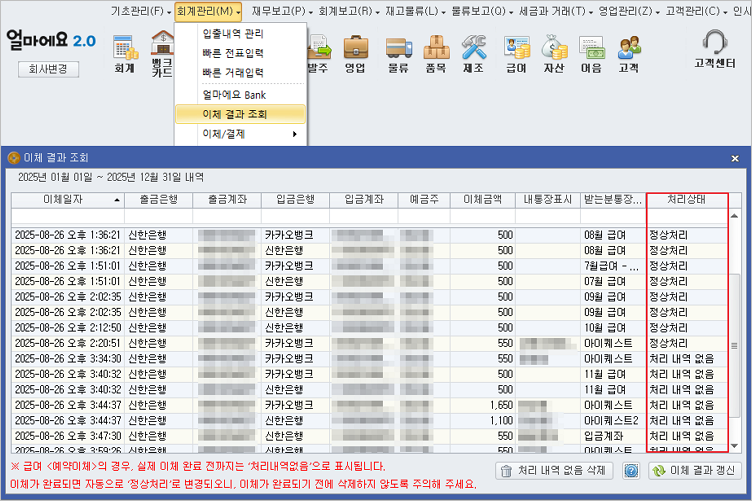This screenshot has height=501, width=752.
Task: Expand the 이체/결제 submenu
Action: [240, 133]
